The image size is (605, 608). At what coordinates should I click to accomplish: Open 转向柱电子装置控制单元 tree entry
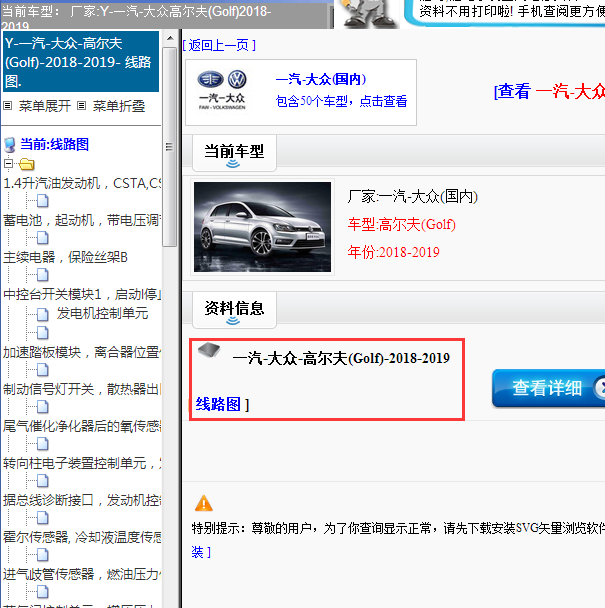tap(82, 463)
